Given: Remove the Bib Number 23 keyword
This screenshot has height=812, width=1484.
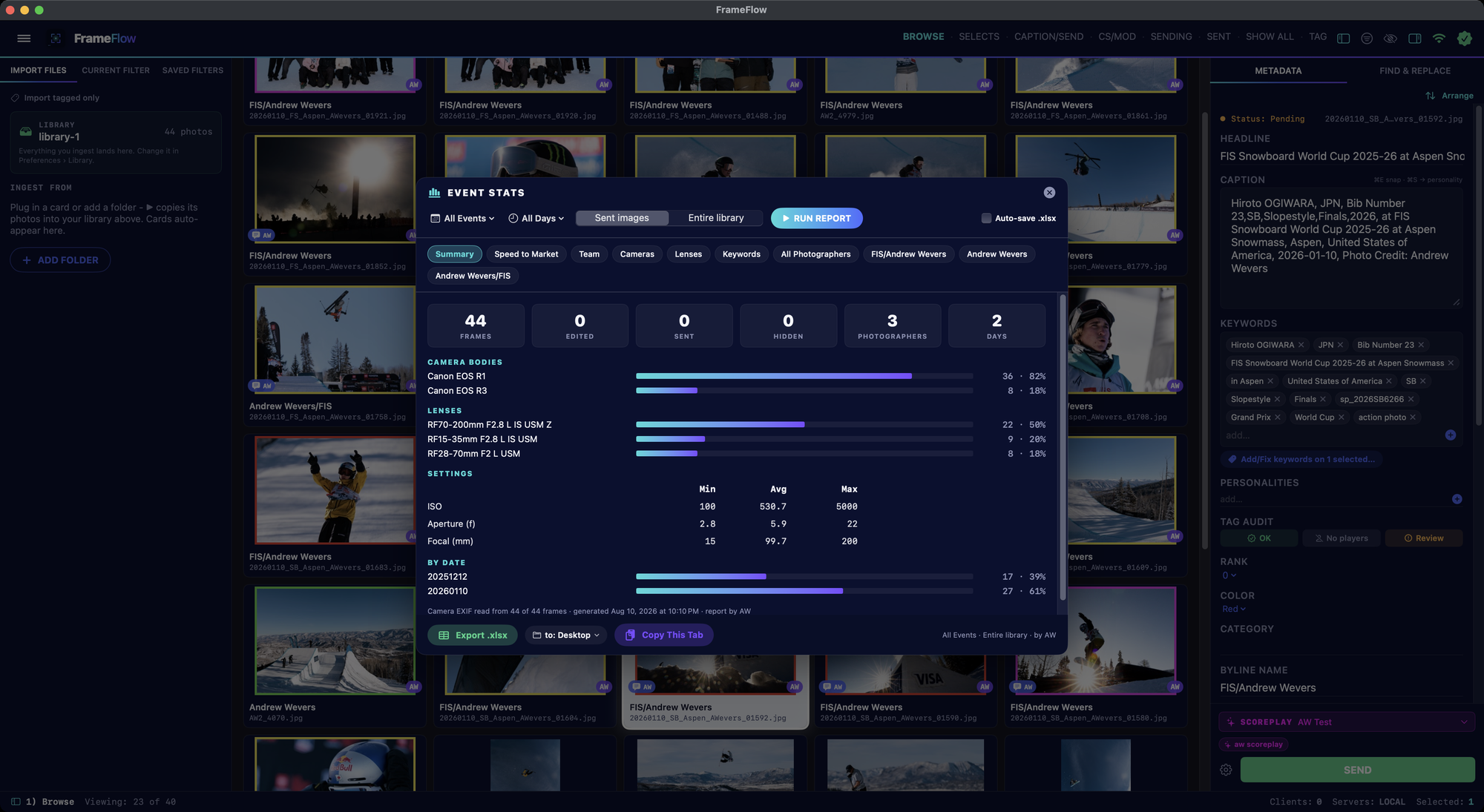Looking at the screenshot, I should point(1421,345).
